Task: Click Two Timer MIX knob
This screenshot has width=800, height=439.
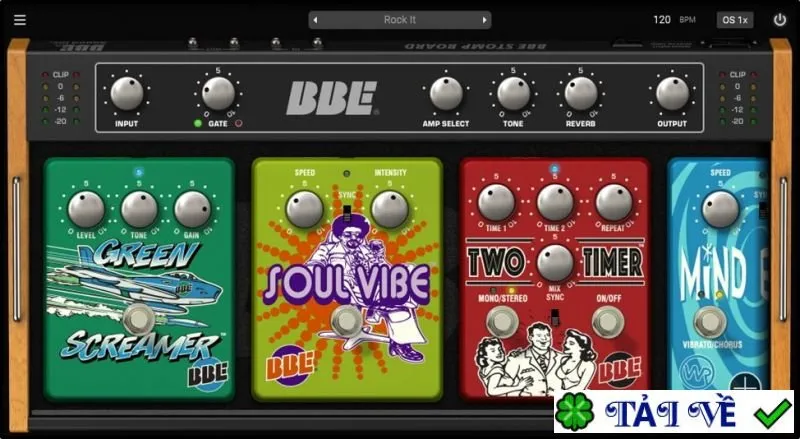Action: click(x=555, y=263)
